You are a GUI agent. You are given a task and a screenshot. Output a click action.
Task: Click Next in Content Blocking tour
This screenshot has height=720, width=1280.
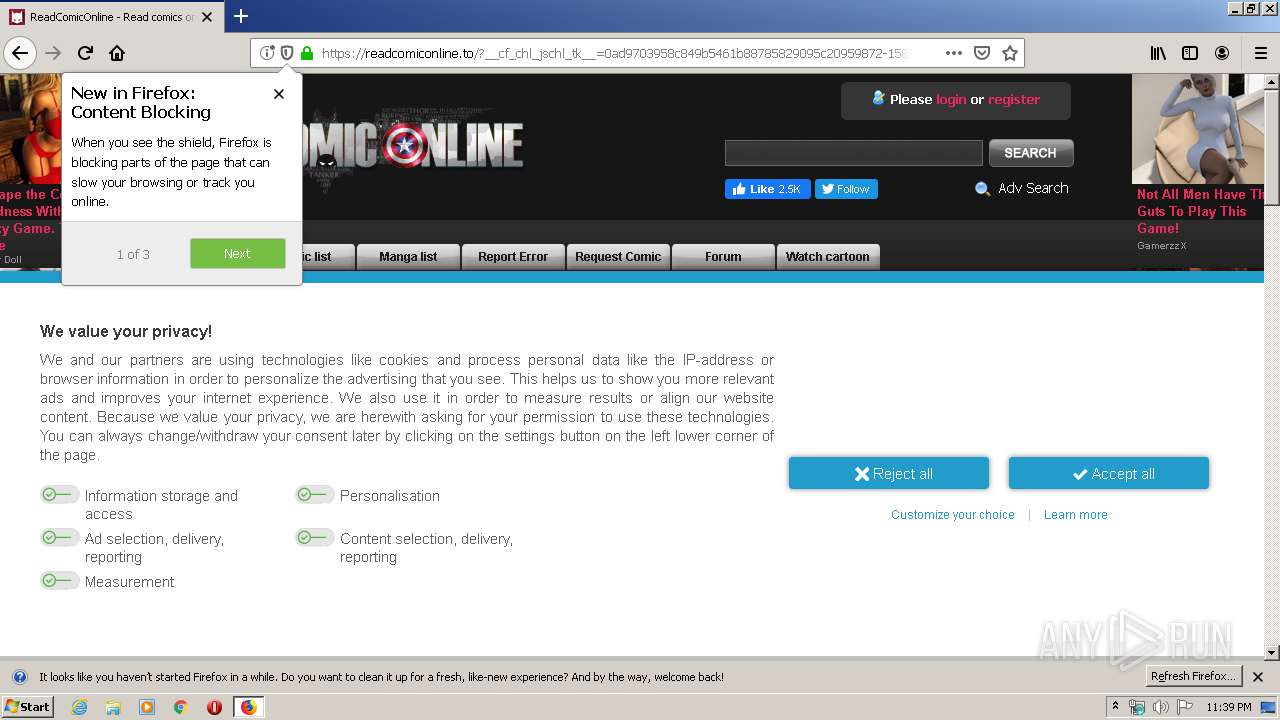(238, 253)
